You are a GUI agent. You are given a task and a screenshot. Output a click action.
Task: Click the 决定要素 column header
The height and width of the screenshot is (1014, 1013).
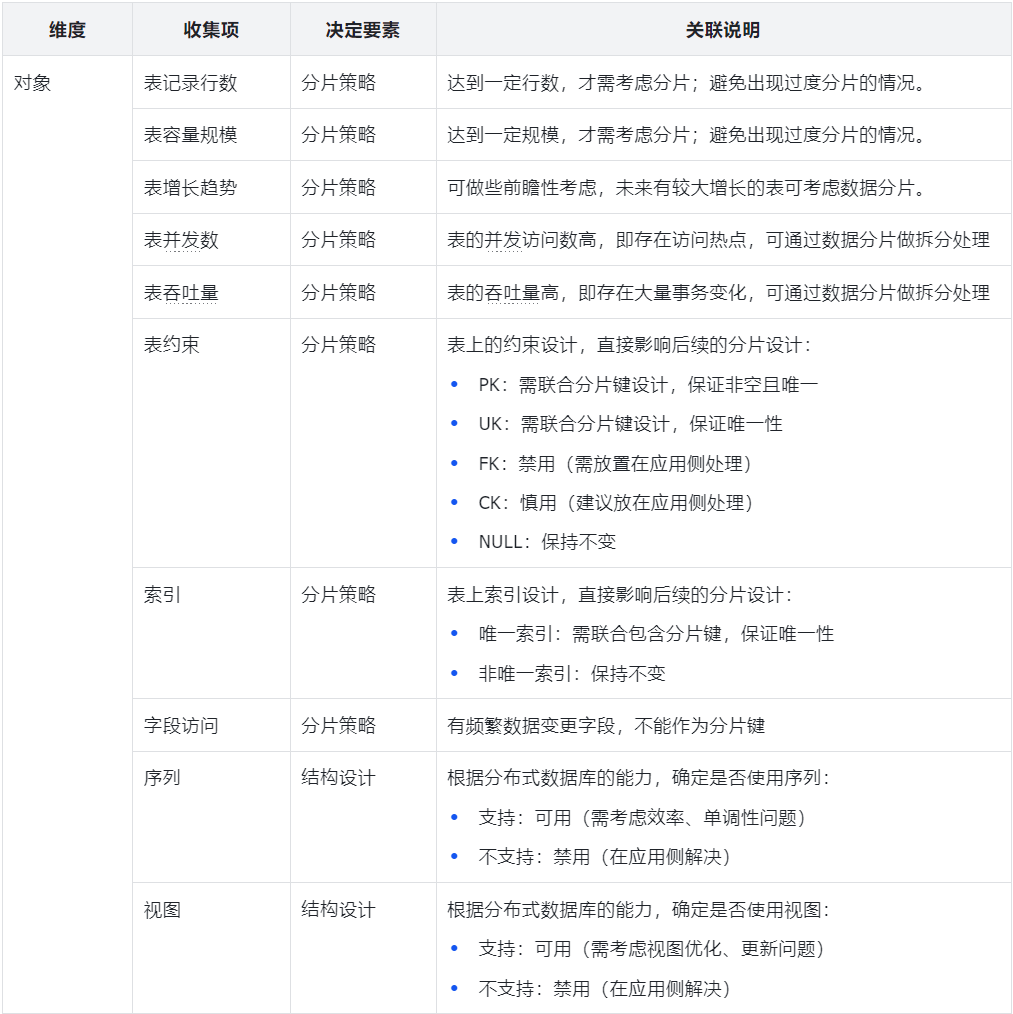pyautogui.click(x=362, y=29)
